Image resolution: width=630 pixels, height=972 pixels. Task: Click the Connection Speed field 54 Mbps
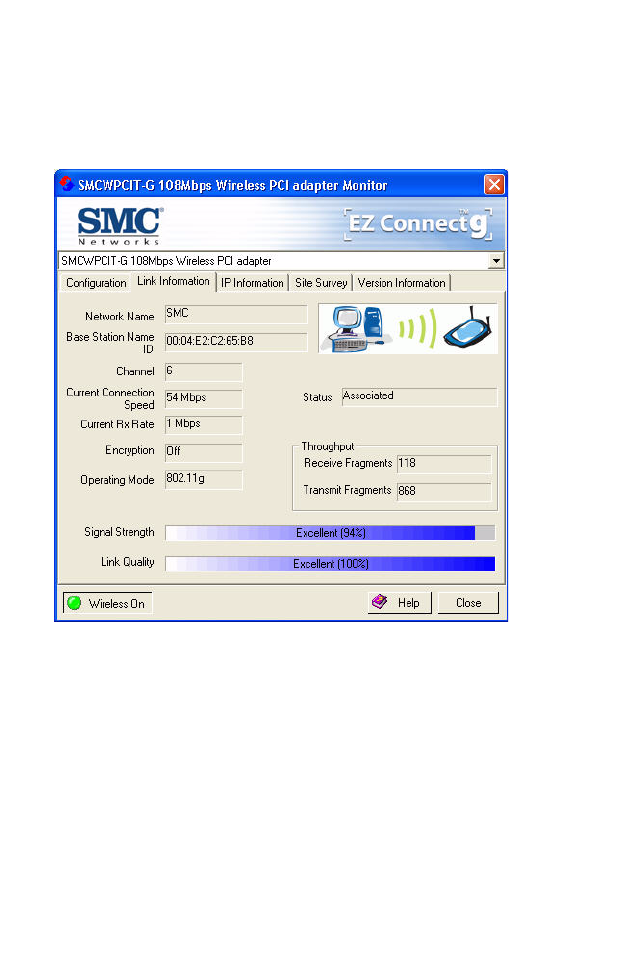coord(203,399)
